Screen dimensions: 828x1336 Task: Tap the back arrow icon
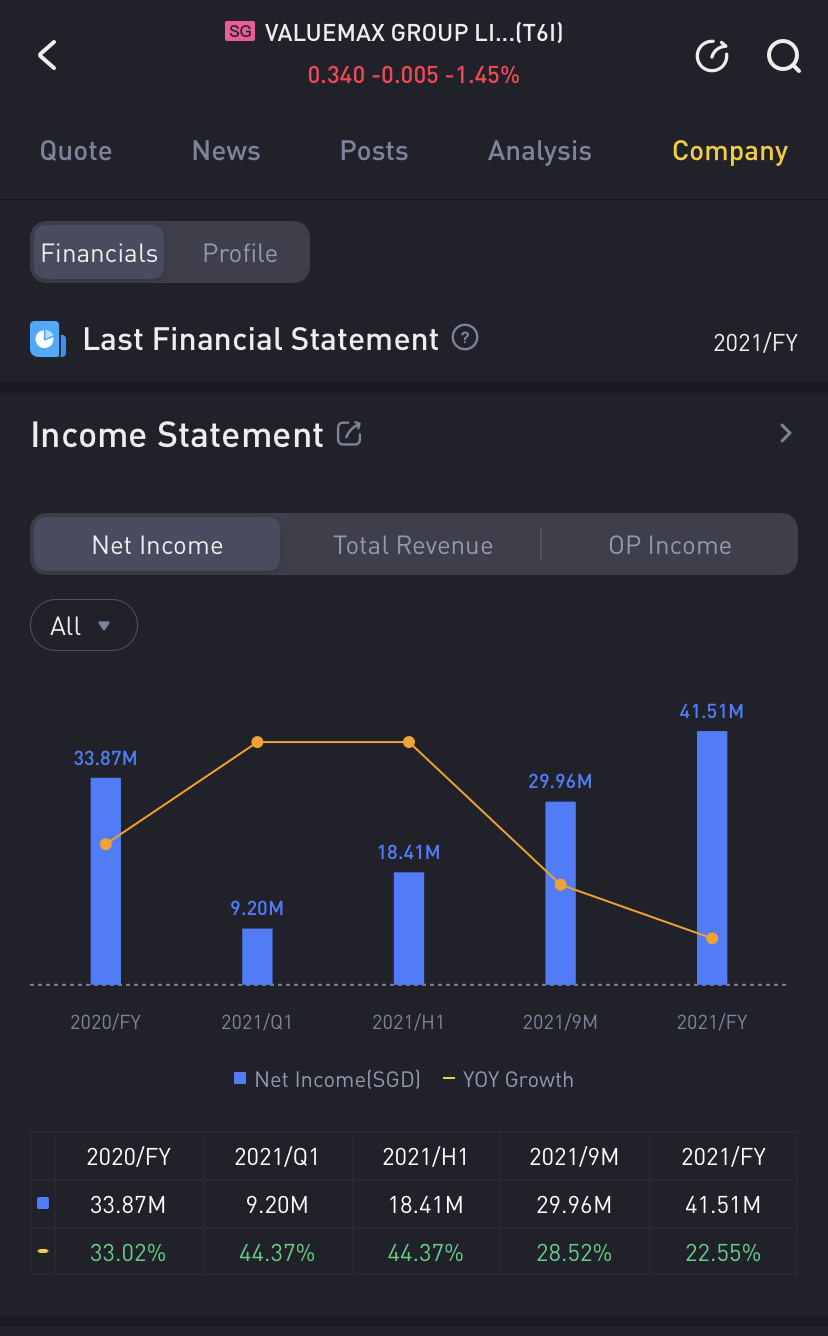coord(47,55)
